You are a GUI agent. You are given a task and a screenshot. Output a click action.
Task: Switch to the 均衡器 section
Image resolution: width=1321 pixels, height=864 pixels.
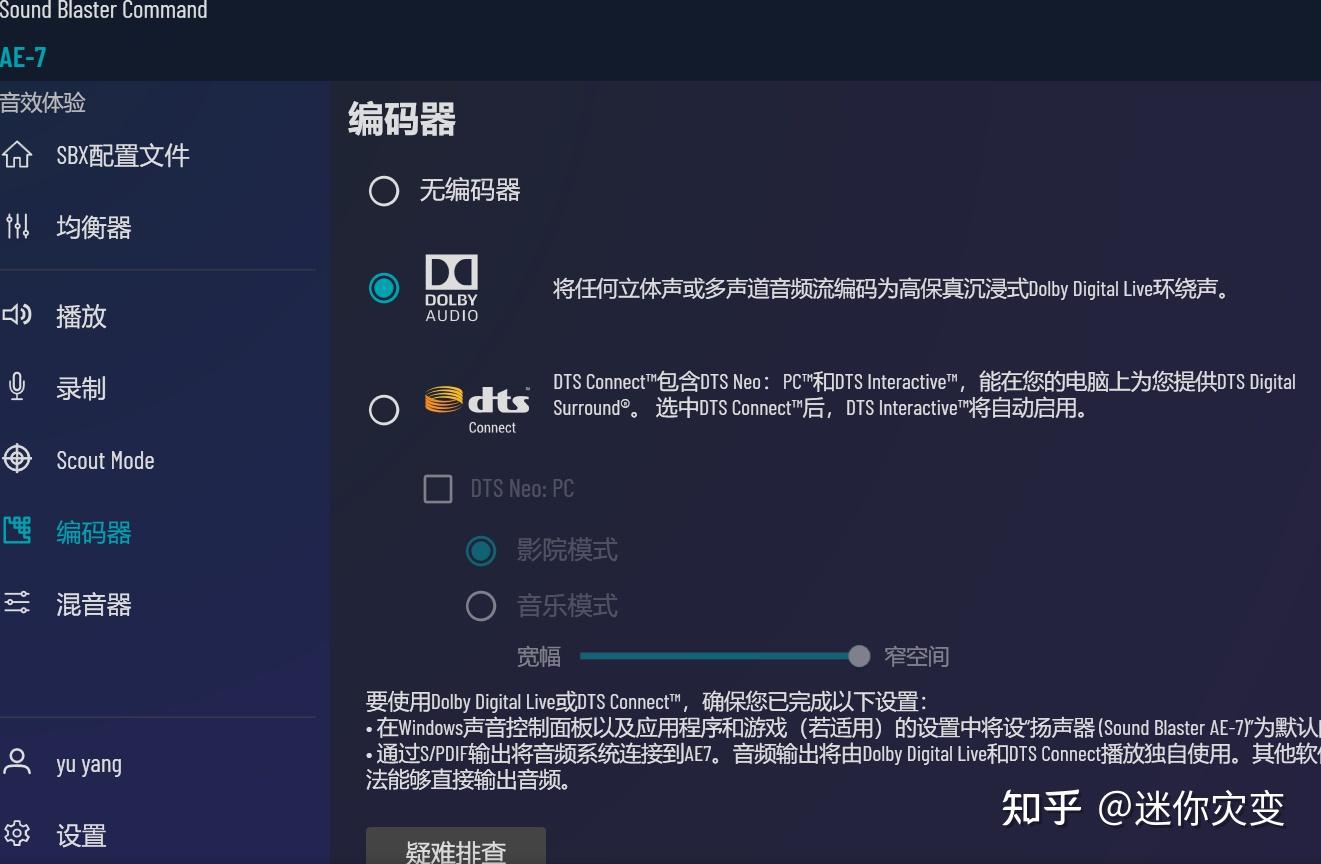point(93,227)
